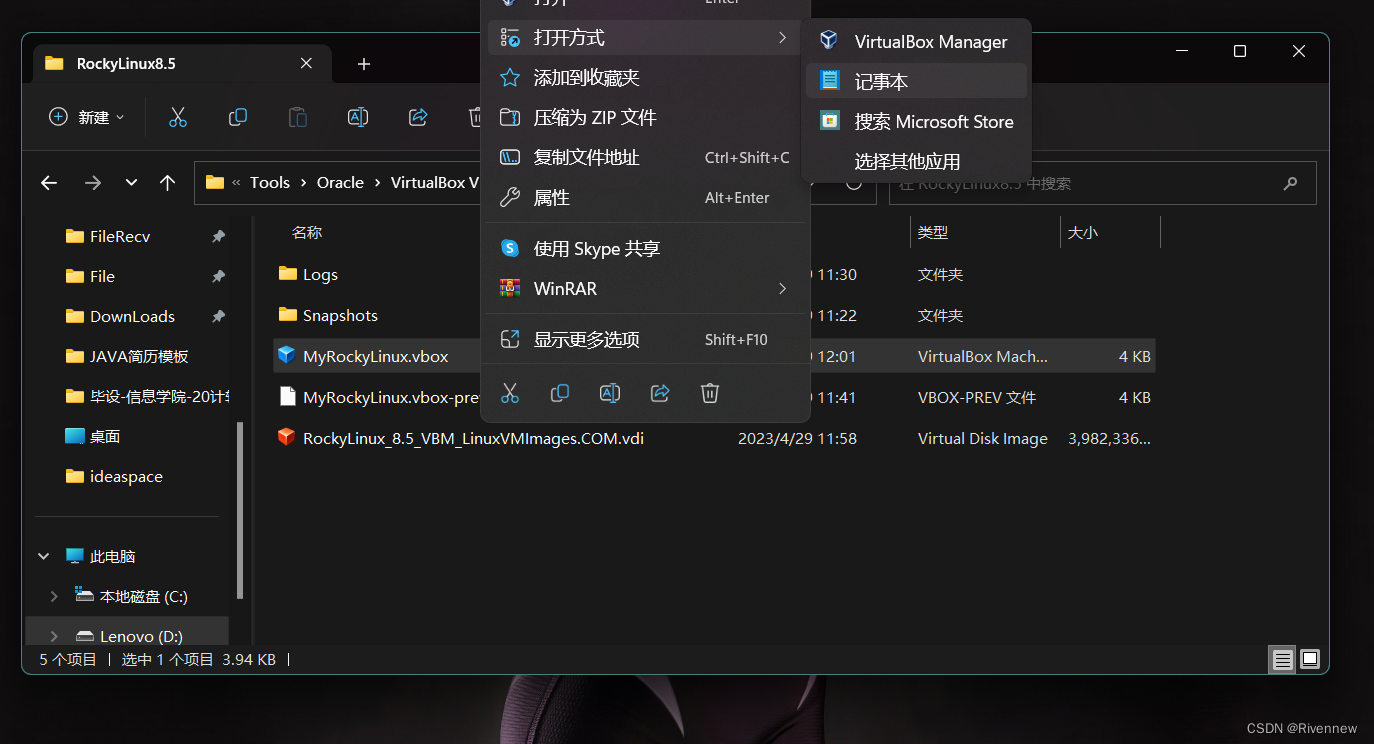Viewport: 1374px width, 744px height.
Task: Click the copy icon in context menu
Action: [560, 393]
